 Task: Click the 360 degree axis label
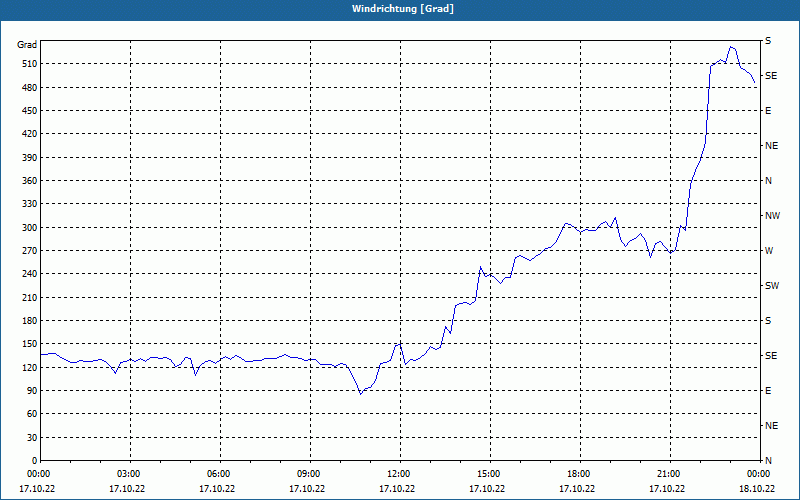click(x=29, y=181)
